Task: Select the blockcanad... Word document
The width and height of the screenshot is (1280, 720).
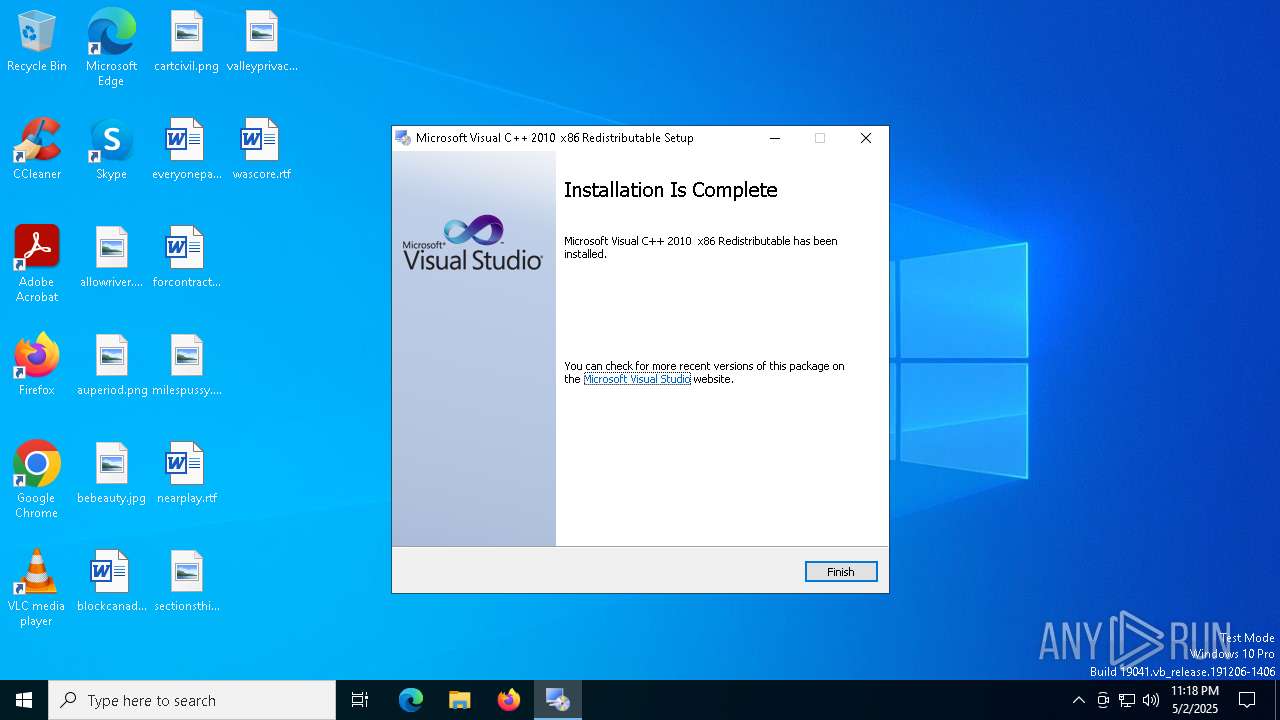Action: pyautogui.click(x=111, y=582)
